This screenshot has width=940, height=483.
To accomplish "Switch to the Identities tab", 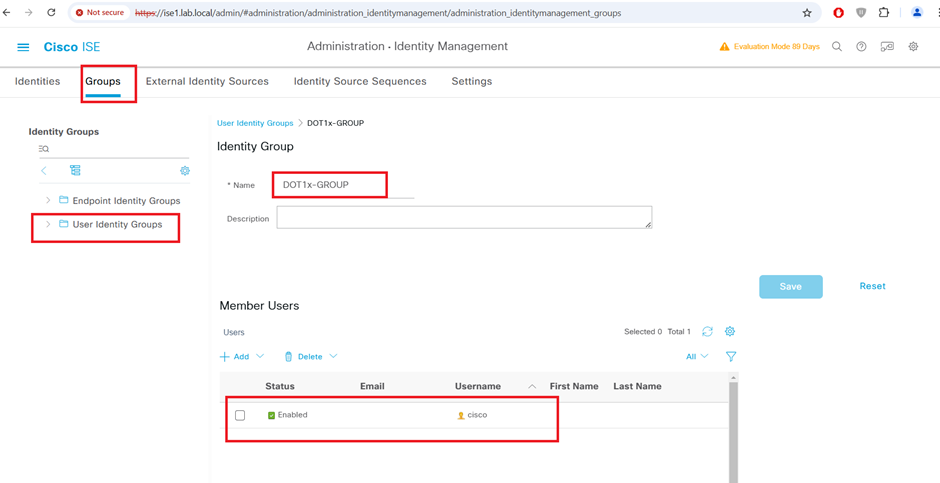I will click(38, 82).
